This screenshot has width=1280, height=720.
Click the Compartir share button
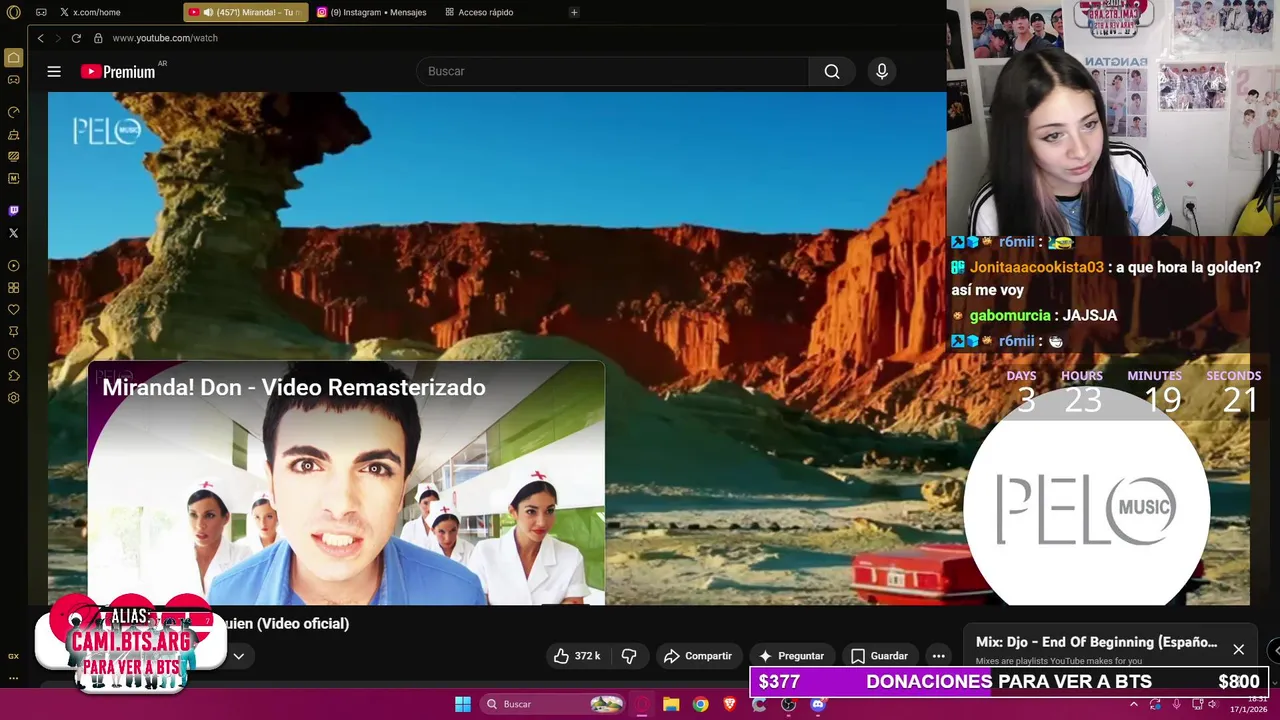698,656
